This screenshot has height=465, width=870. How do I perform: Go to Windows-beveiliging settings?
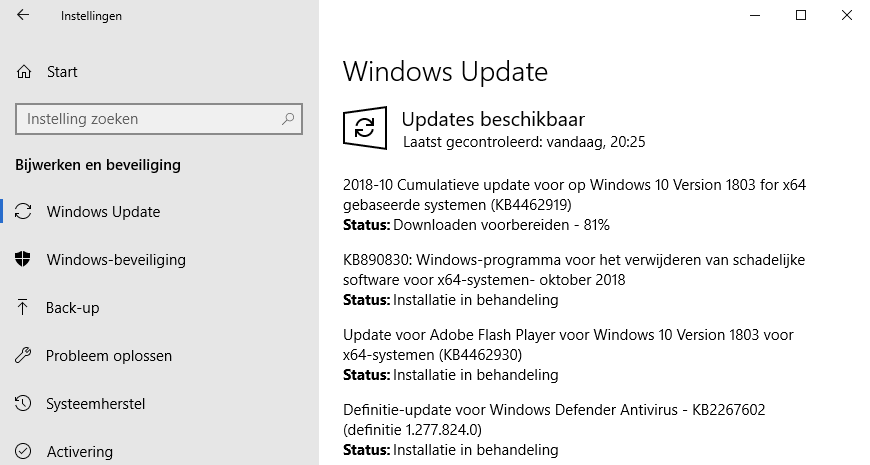point(116,260)
